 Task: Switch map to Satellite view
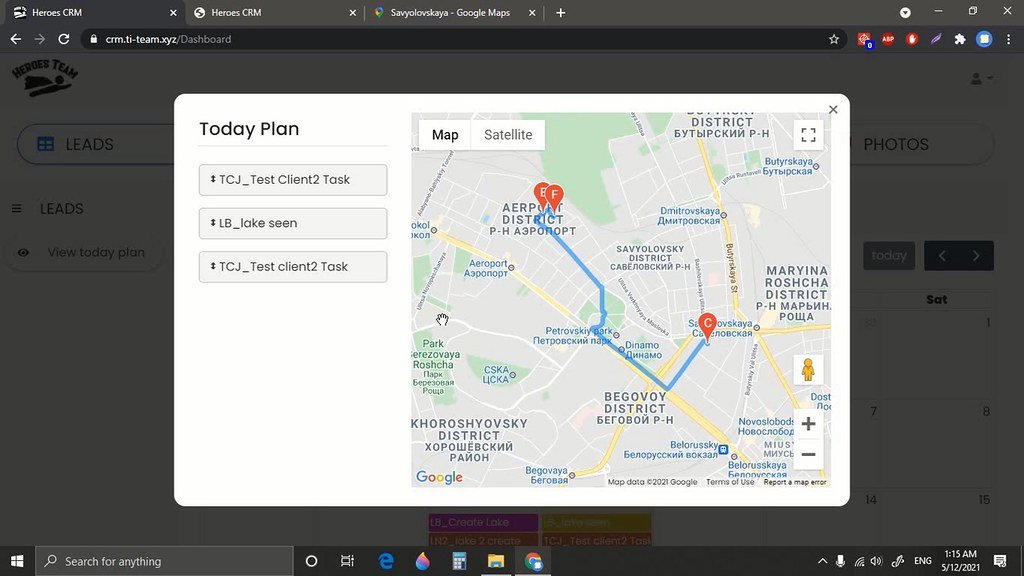pyautogui.click(x=508, y=135)
